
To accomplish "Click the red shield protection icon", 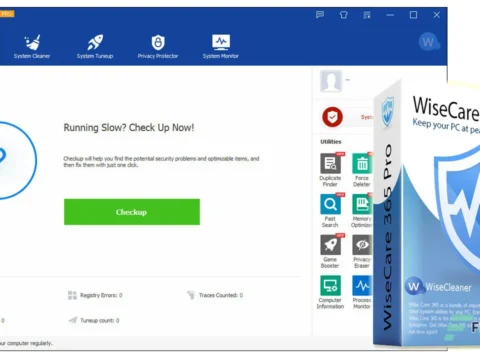I will 332,117.
